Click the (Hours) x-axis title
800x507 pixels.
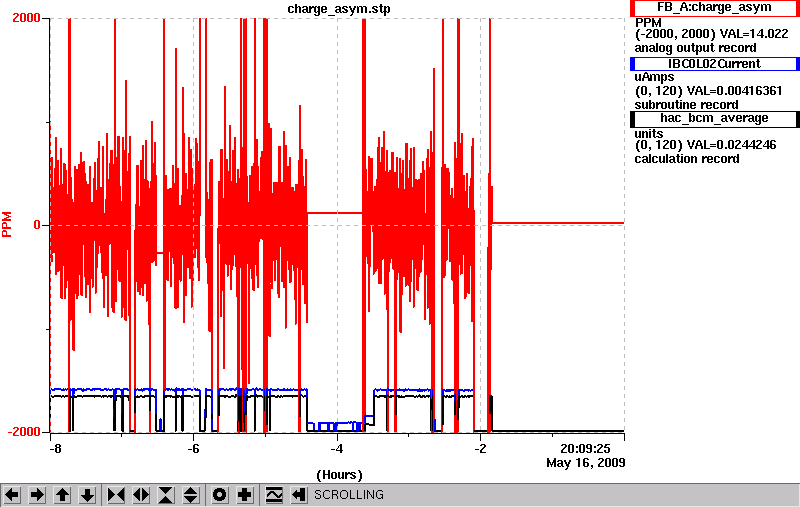click(x=339, y=475)
